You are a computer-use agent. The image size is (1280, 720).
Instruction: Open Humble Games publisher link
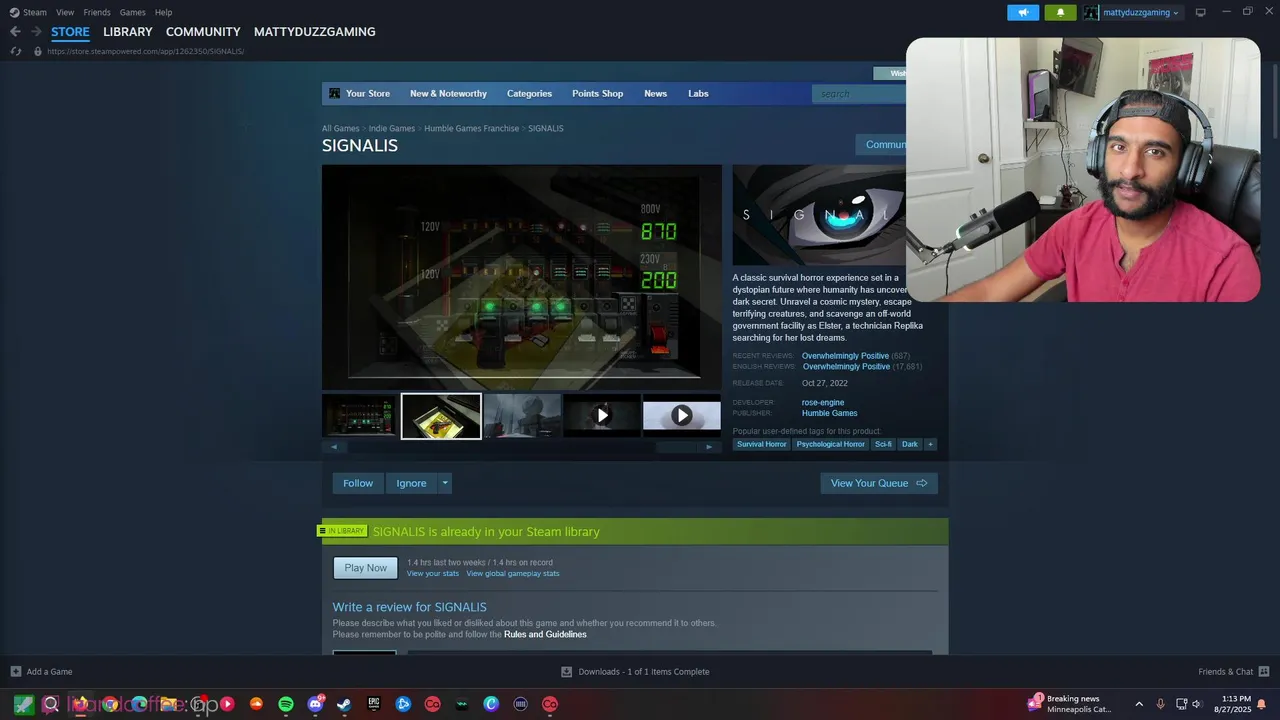point(829,413)
